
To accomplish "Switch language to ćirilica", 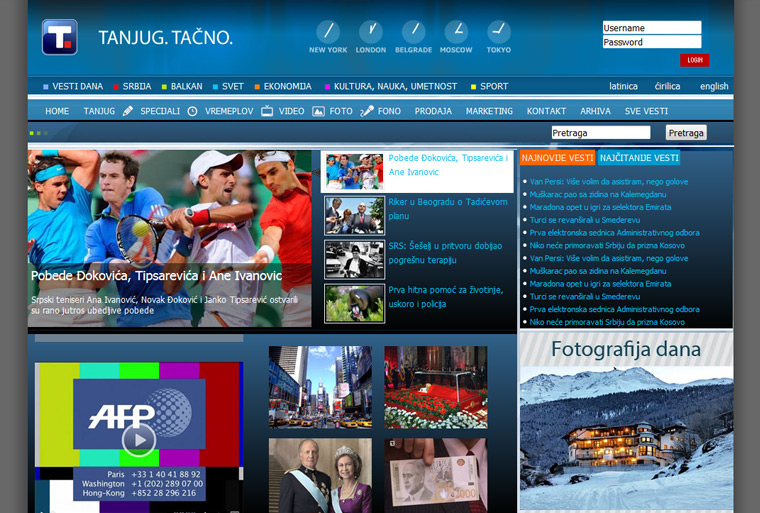I will (667, 86).
